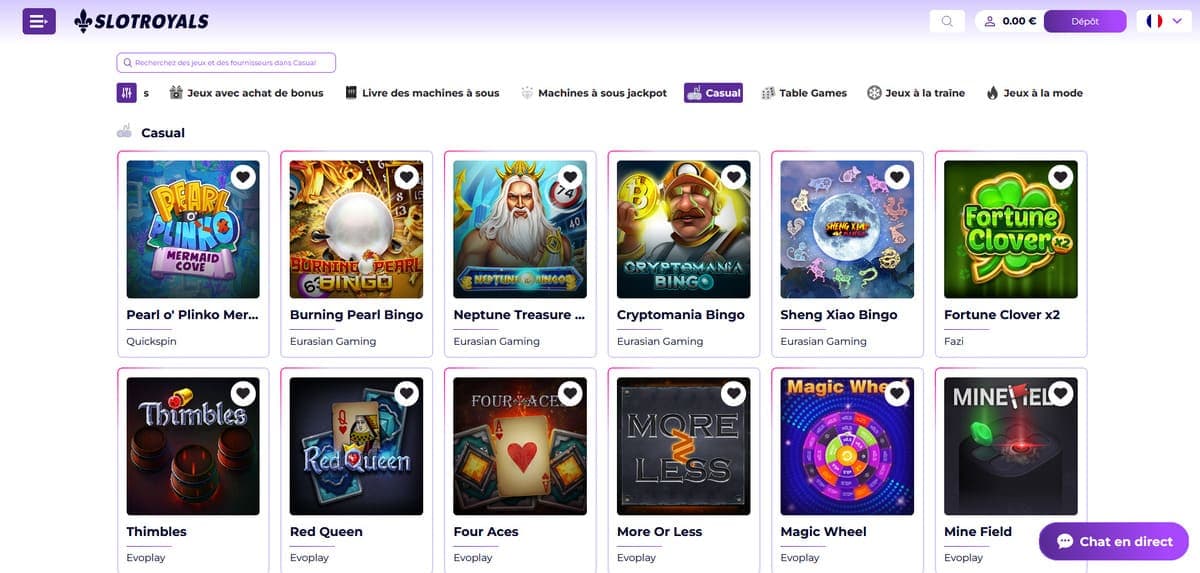Open the hamburger side menu
The height and width of the screenshot is (573, 1200).
click(39, 21)
